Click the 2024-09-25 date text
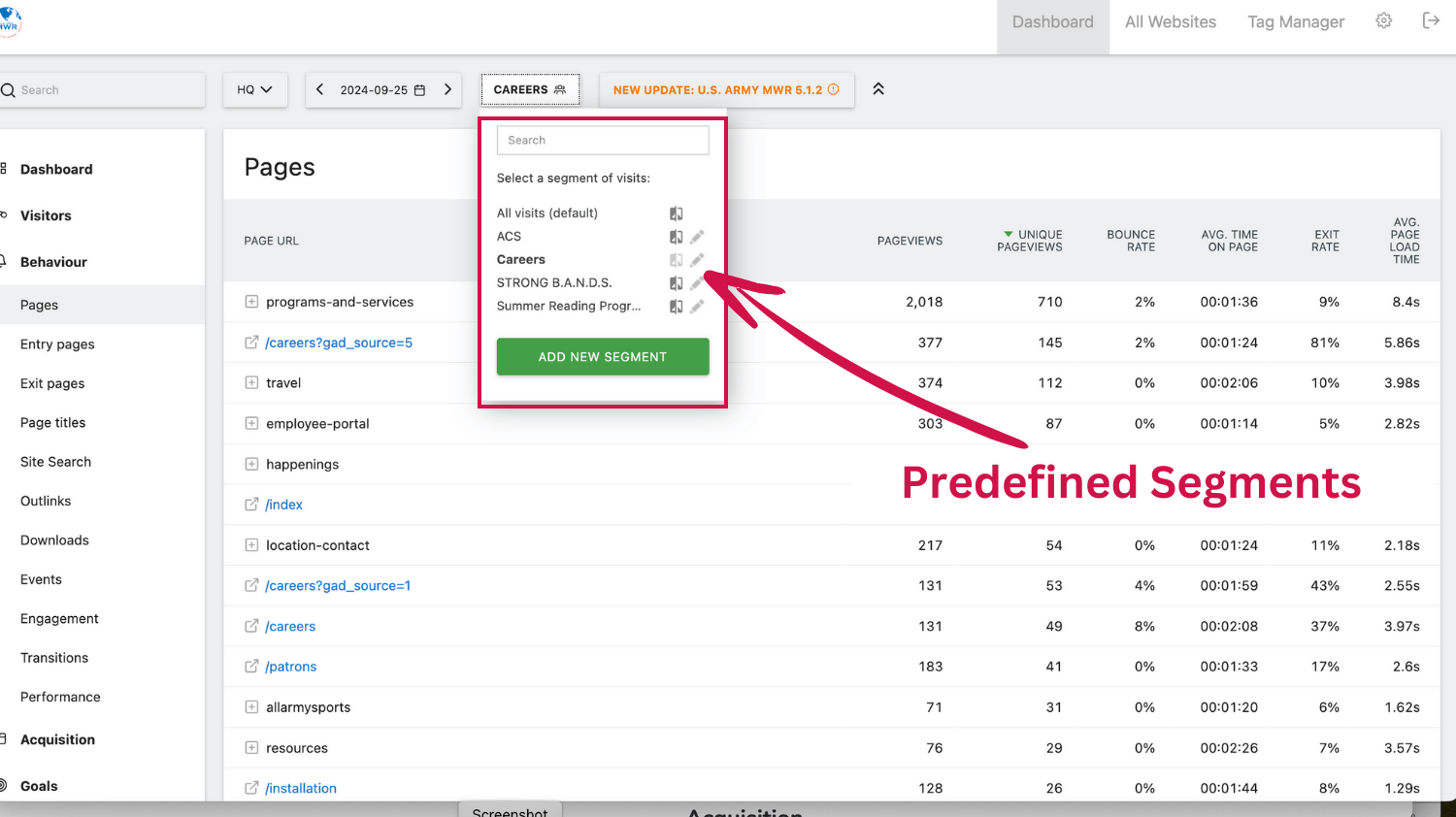 [x=374, y=90]
